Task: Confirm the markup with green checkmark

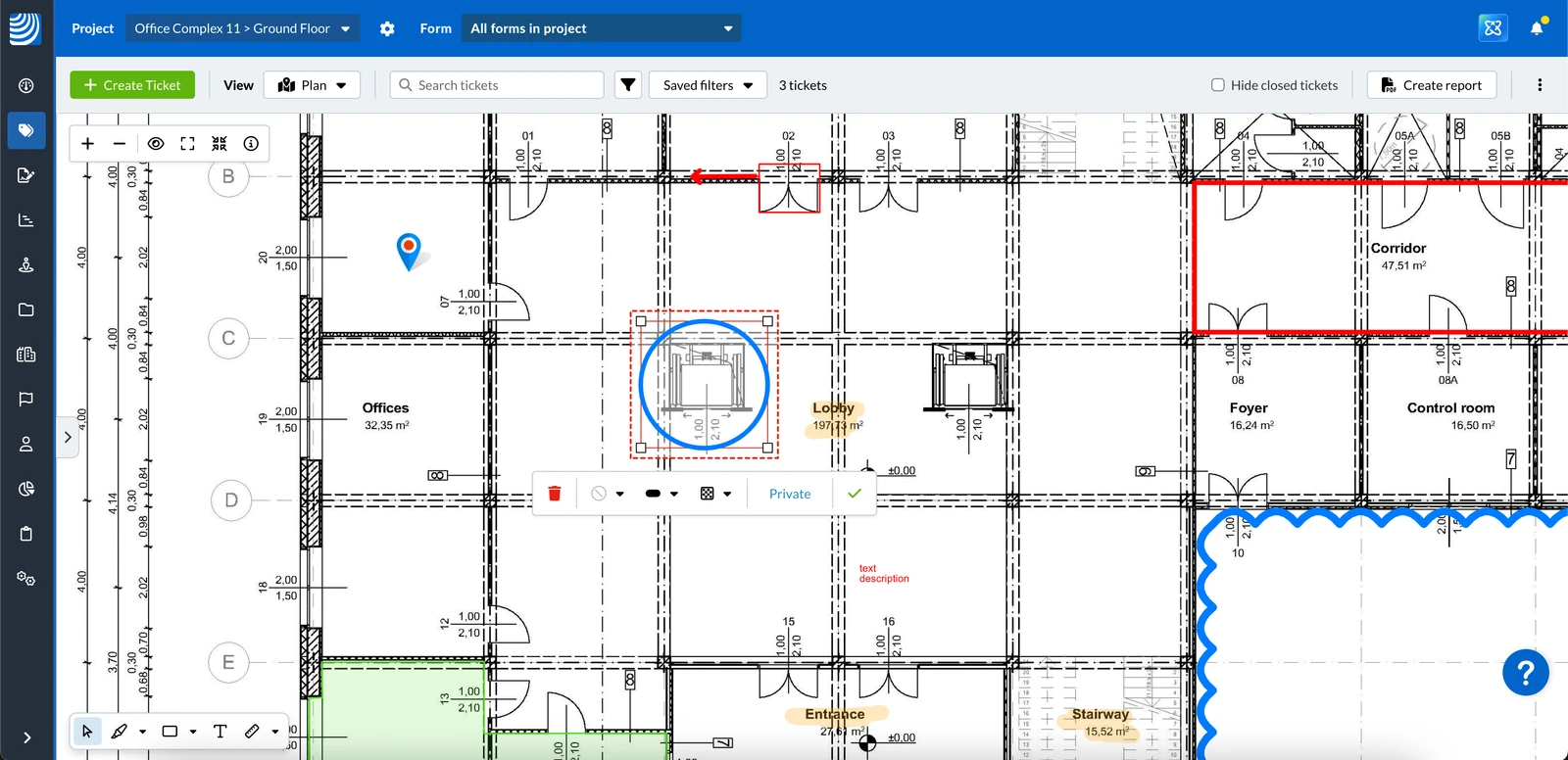Action: pos(855,494)
